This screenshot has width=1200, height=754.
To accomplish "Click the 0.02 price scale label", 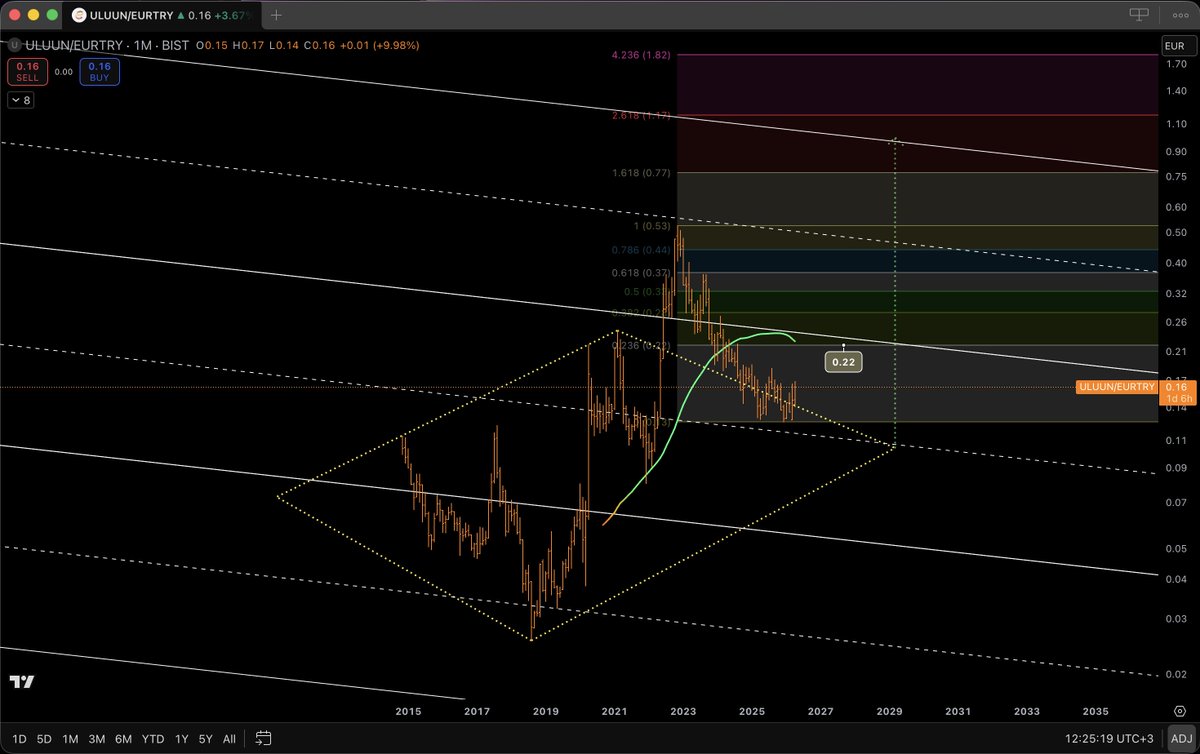I will tap(1174, 674).
